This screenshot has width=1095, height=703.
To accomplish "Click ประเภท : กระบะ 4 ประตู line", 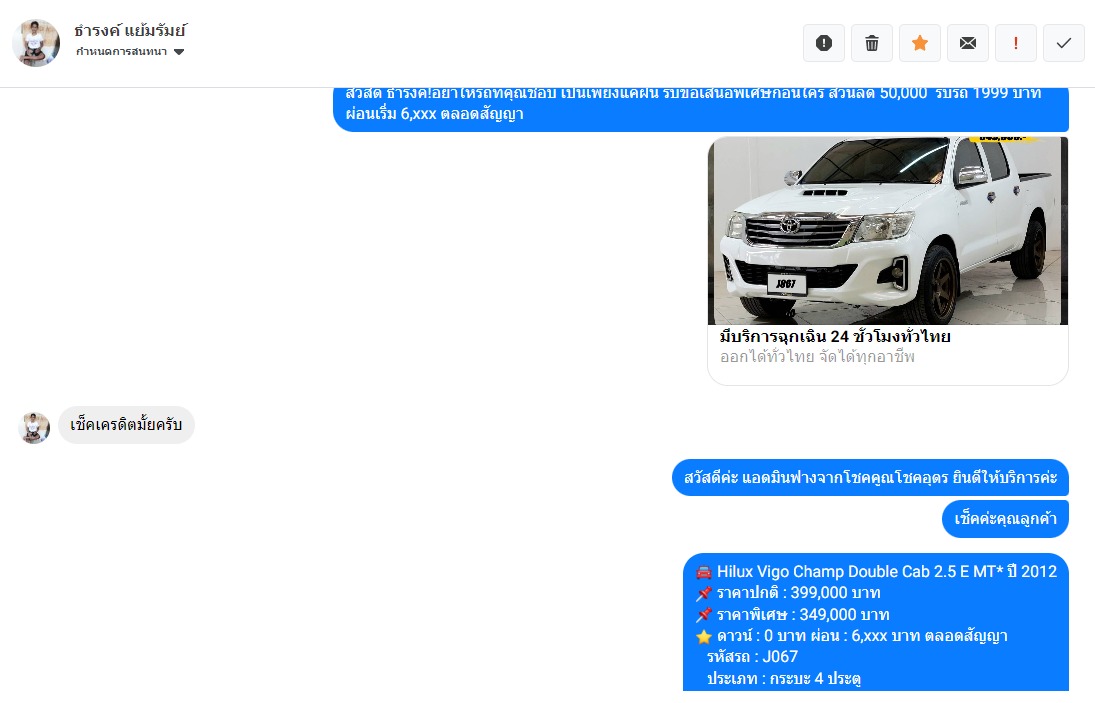I will click(784, 679).
